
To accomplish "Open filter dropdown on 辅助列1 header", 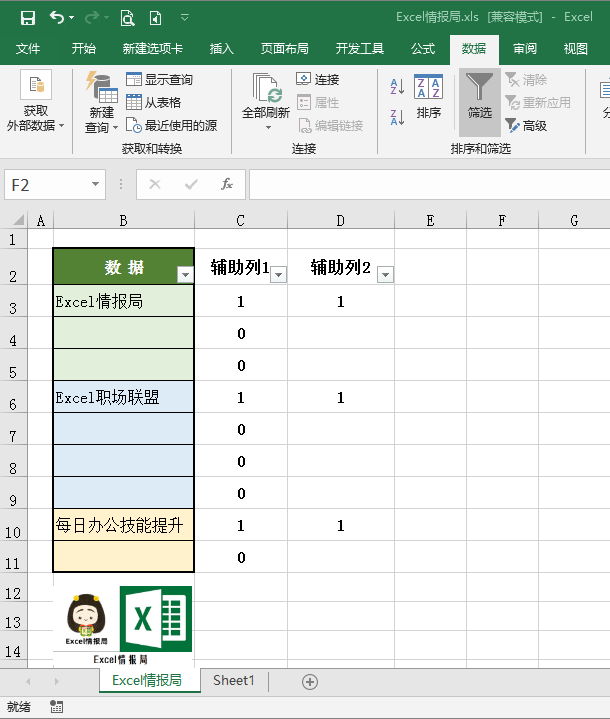I will (x=278, y=275).
